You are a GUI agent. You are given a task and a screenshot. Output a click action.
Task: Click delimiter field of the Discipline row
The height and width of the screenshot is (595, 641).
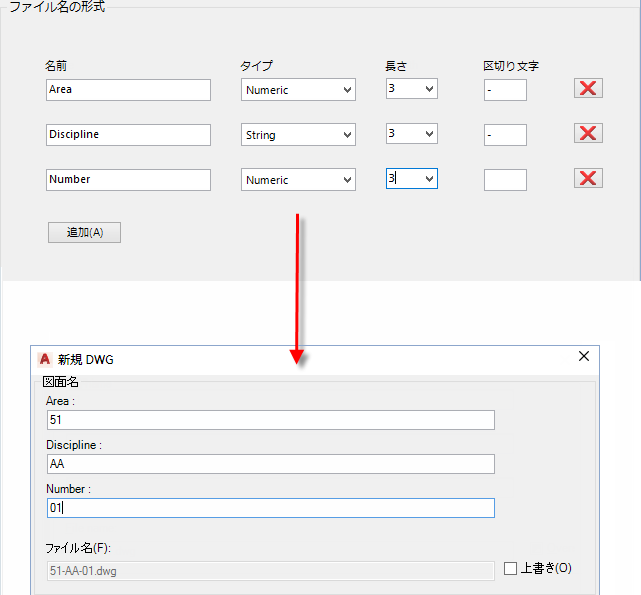[x=505, y=135]
